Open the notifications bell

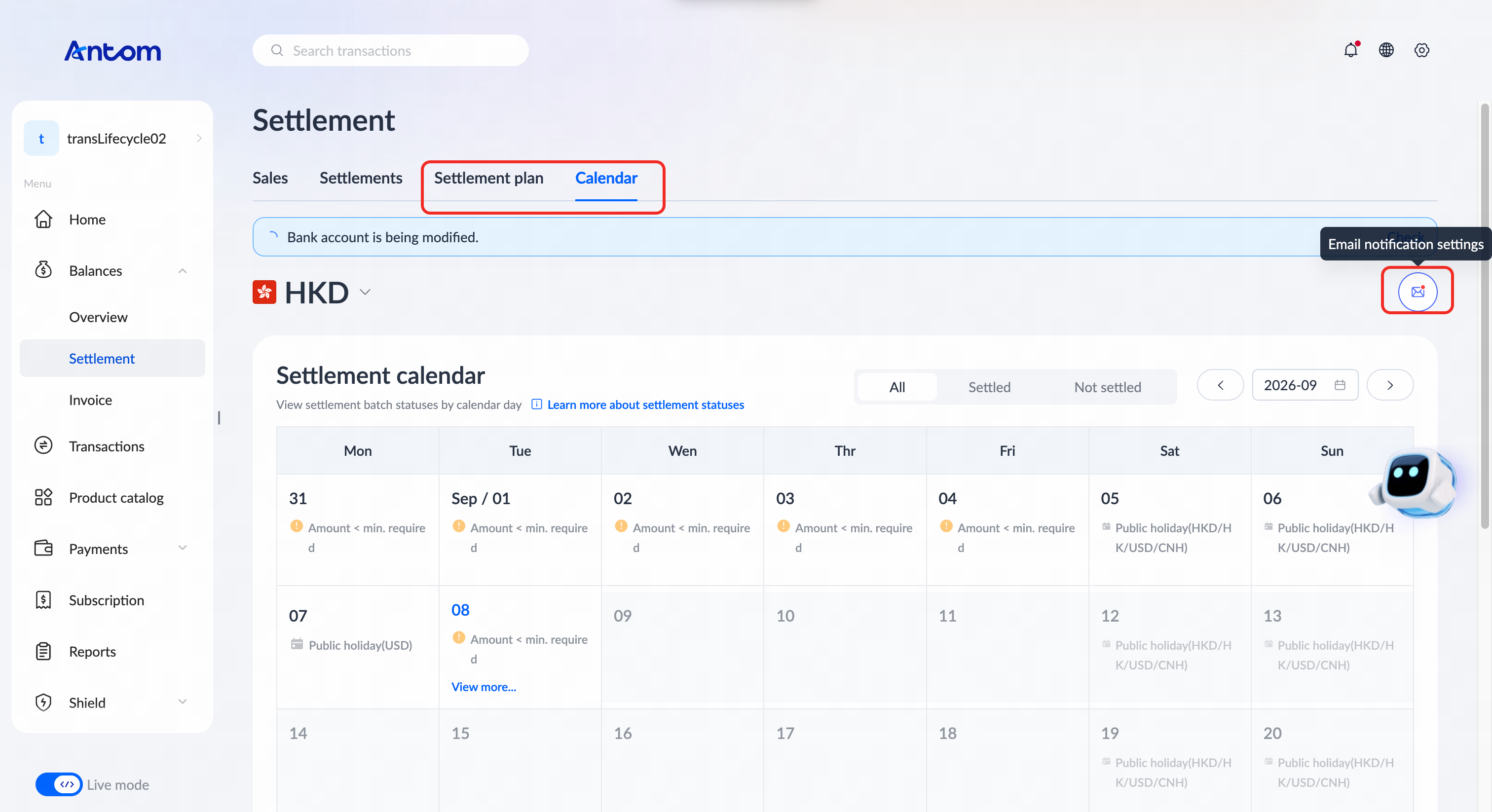click(x=1351, y=50)
